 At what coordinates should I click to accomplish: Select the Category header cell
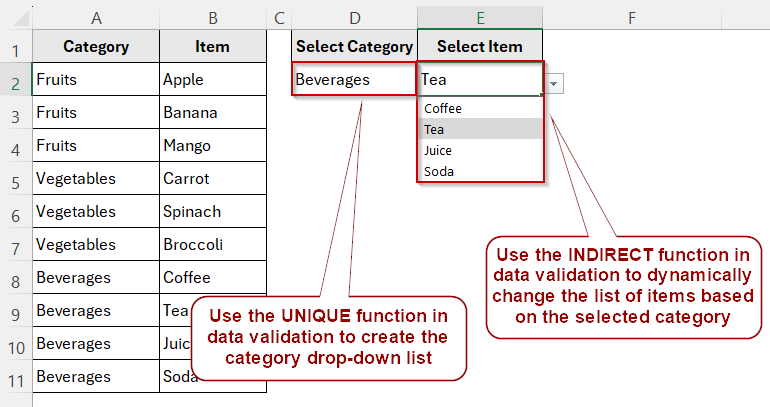point(96,46)
